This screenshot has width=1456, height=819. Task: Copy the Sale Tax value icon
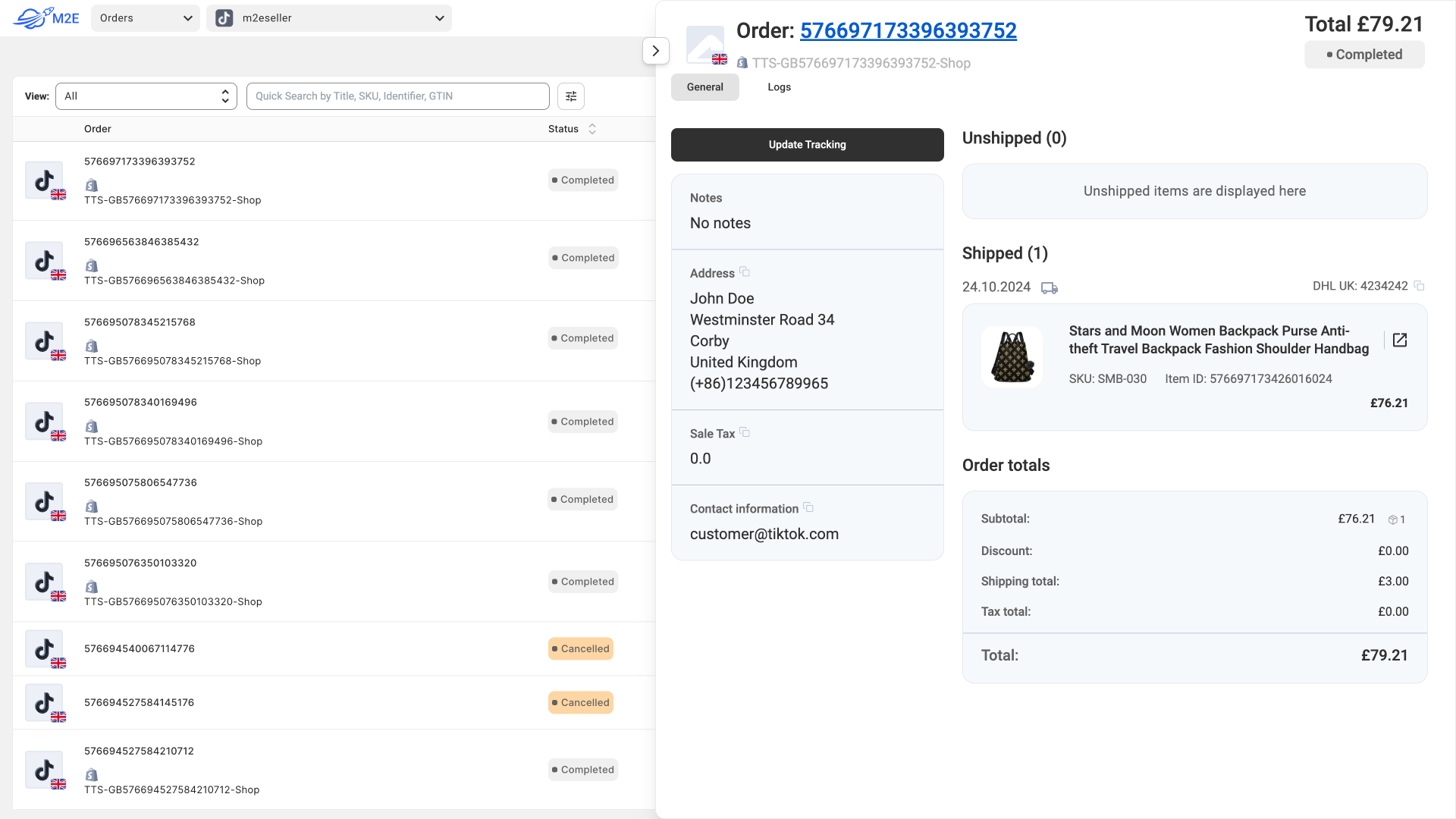point(745,433)
